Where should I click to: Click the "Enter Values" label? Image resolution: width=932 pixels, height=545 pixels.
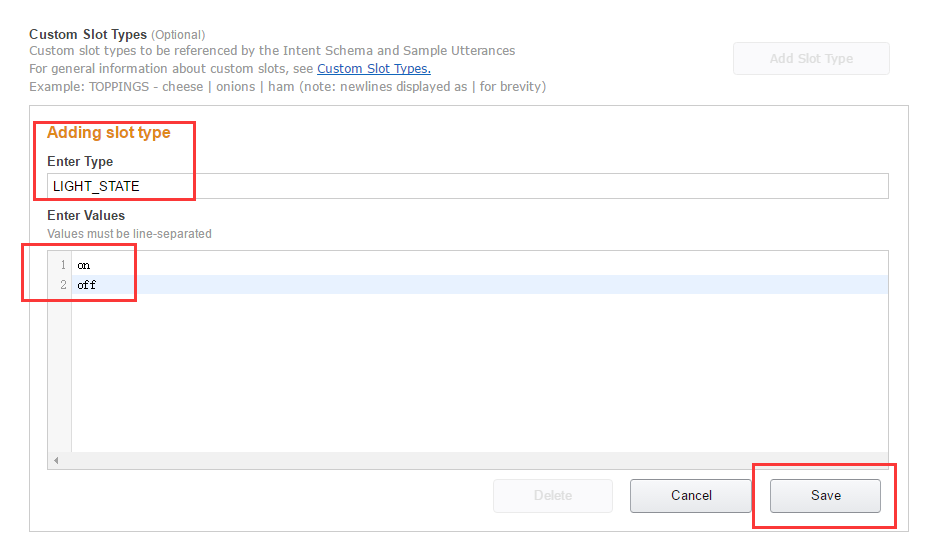pos(86,215)
